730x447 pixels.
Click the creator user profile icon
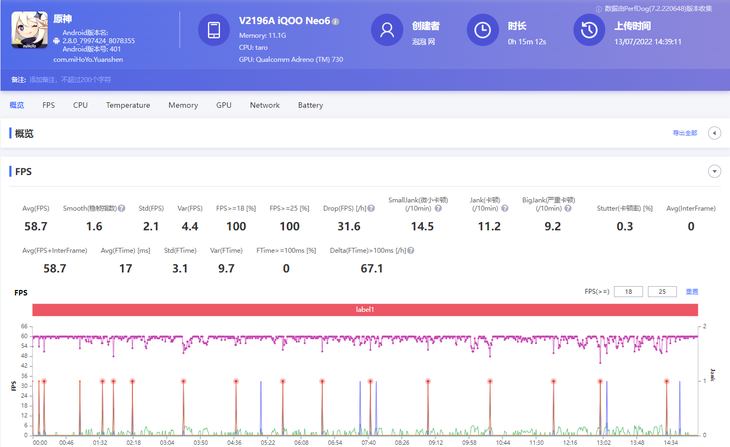(x=386, y=30)
